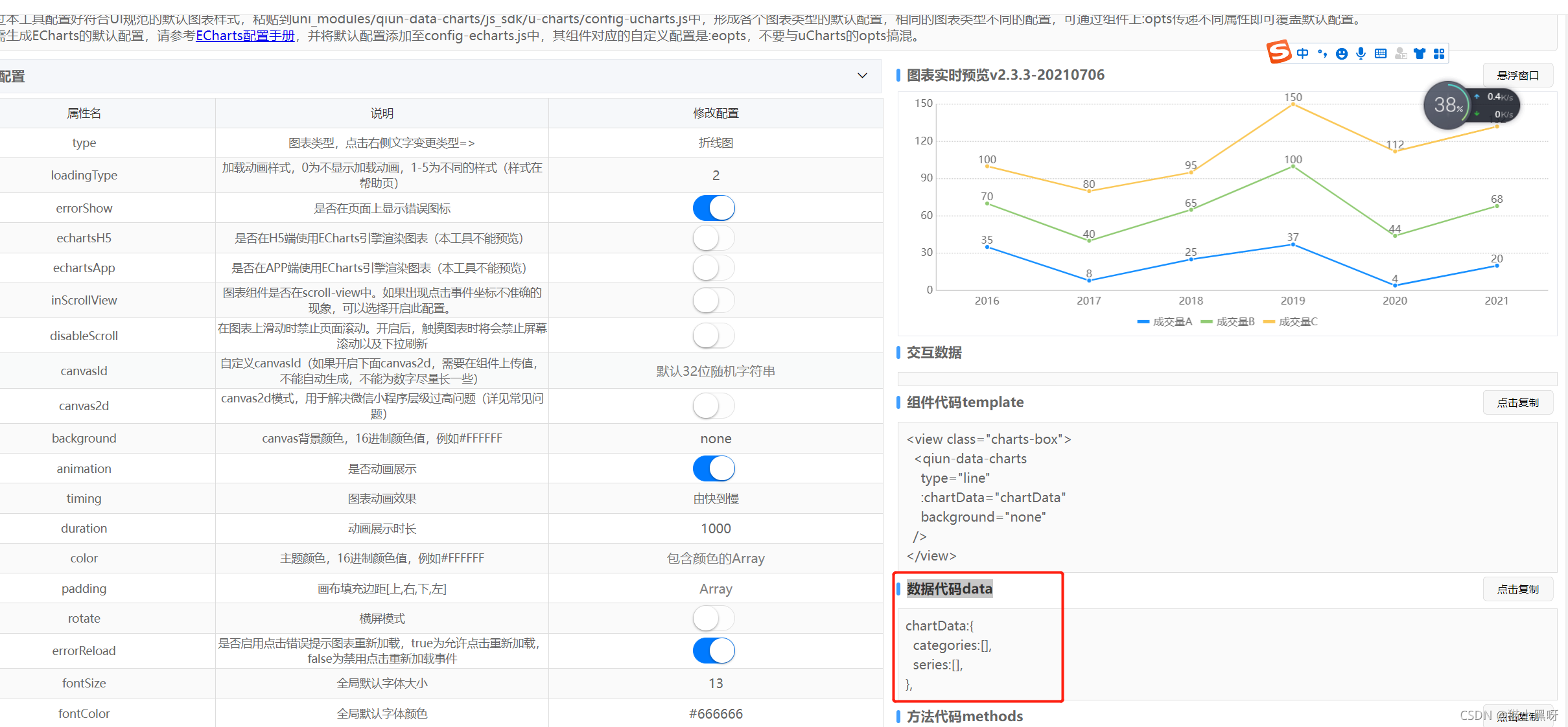
Task: Turn on the inScrollView switch
Action: pos(714,300)
